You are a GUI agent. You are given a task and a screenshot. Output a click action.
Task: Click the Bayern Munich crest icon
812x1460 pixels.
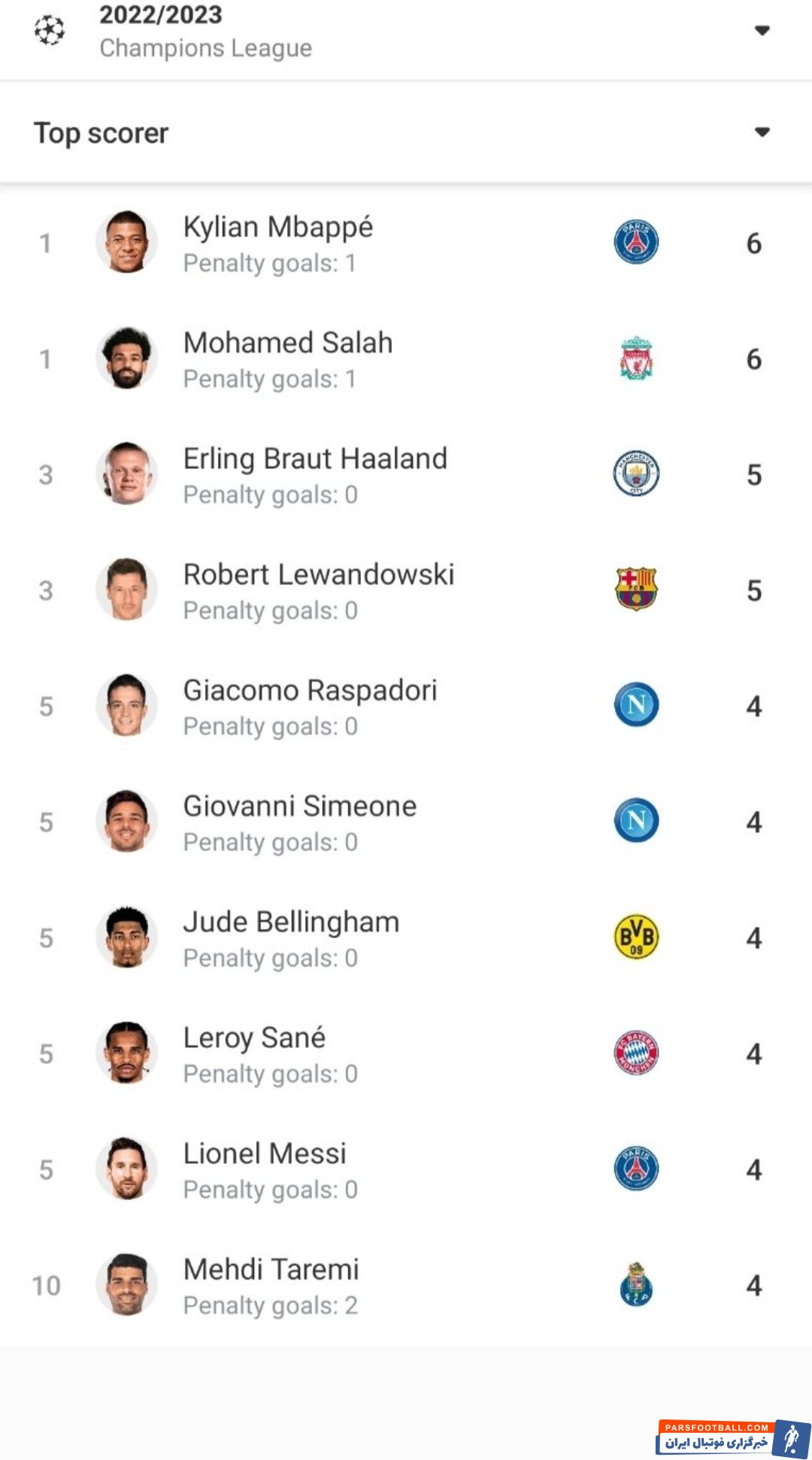point(636,1053)
